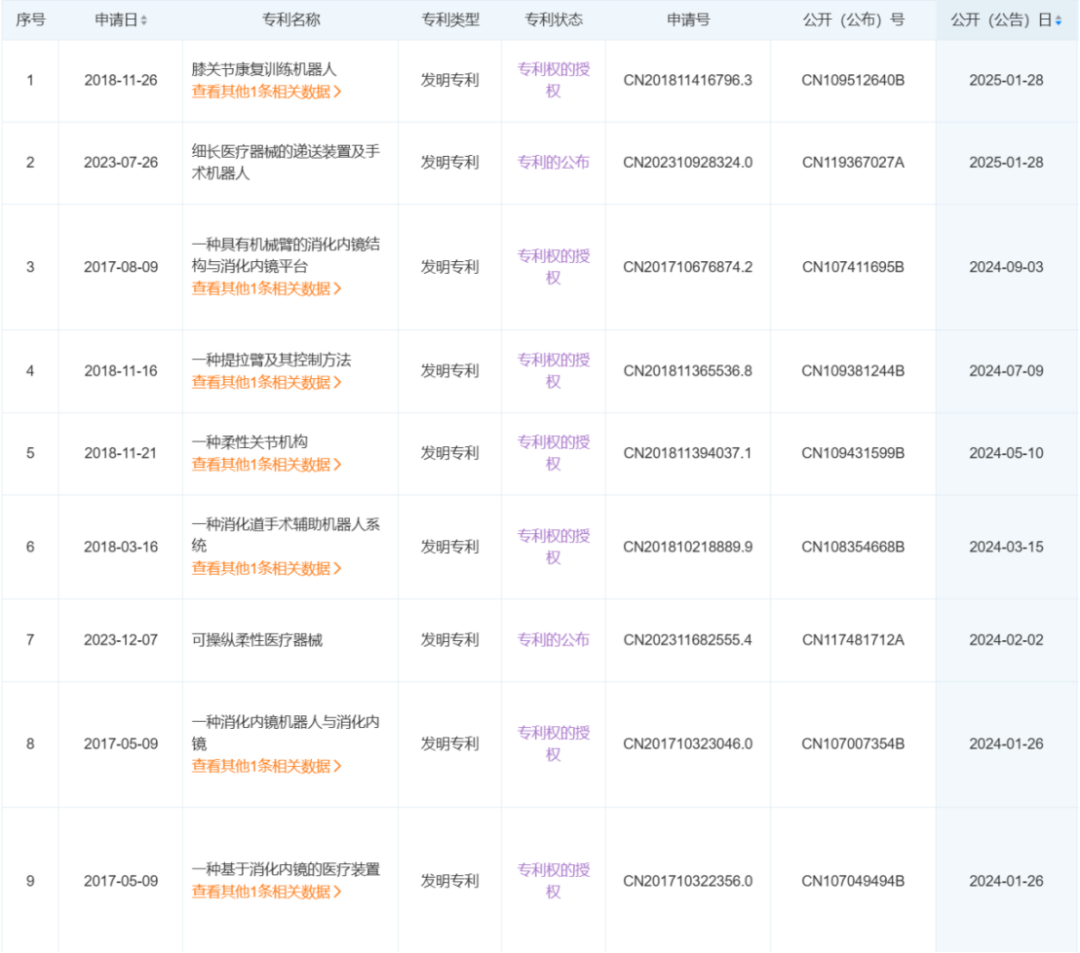Click the 专利状态 column header
This screenshot has height=953, width=1080.
click(554, 20)
